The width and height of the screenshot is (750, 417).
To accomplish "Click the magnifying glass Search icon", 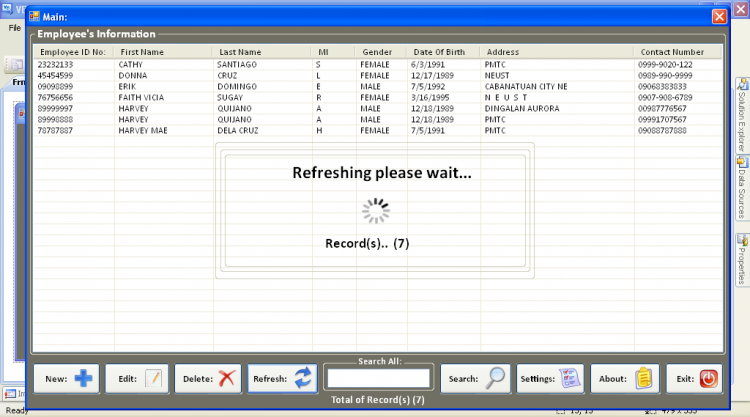I will tap(495, 378).
